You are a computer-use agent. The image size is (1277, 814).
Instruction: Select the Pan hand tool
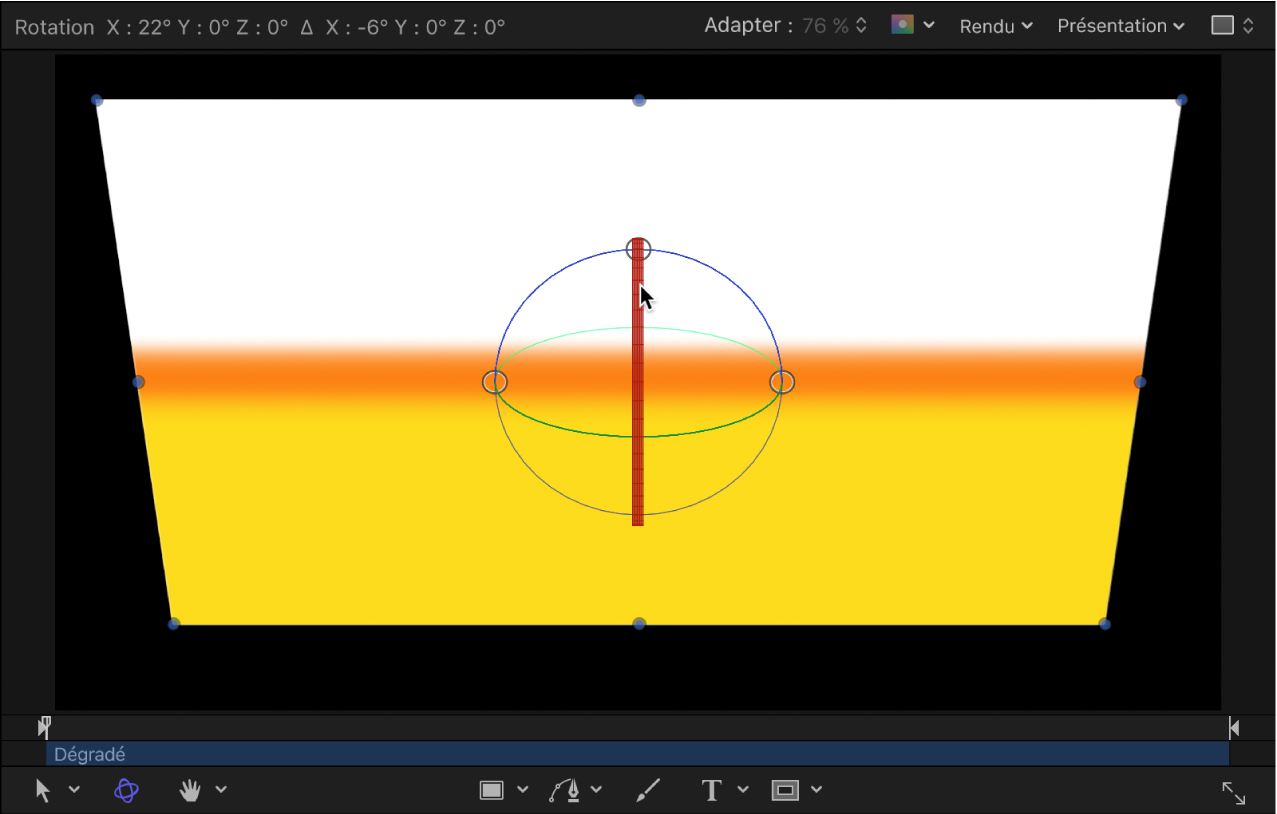pyautogui.click(x=189, y=790)
